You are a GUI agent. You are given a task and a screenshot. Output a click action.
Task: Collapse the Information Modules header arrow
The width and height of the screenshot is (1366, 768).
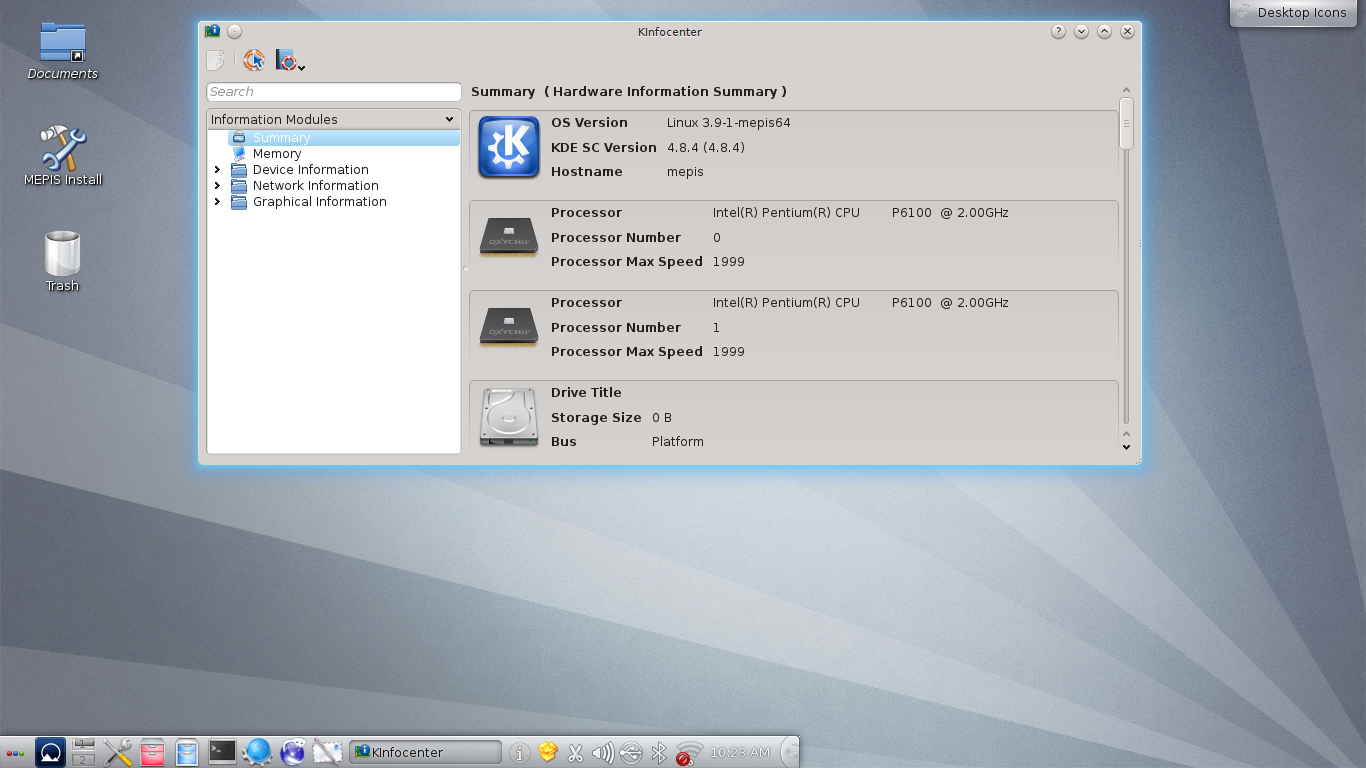coord(449,120)
